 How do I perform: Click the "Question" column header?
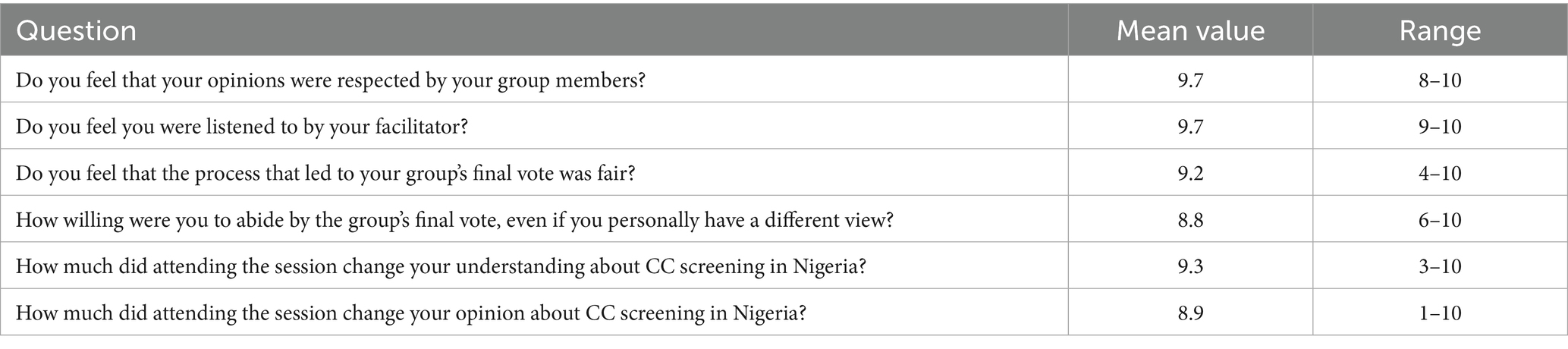point(76,31)
